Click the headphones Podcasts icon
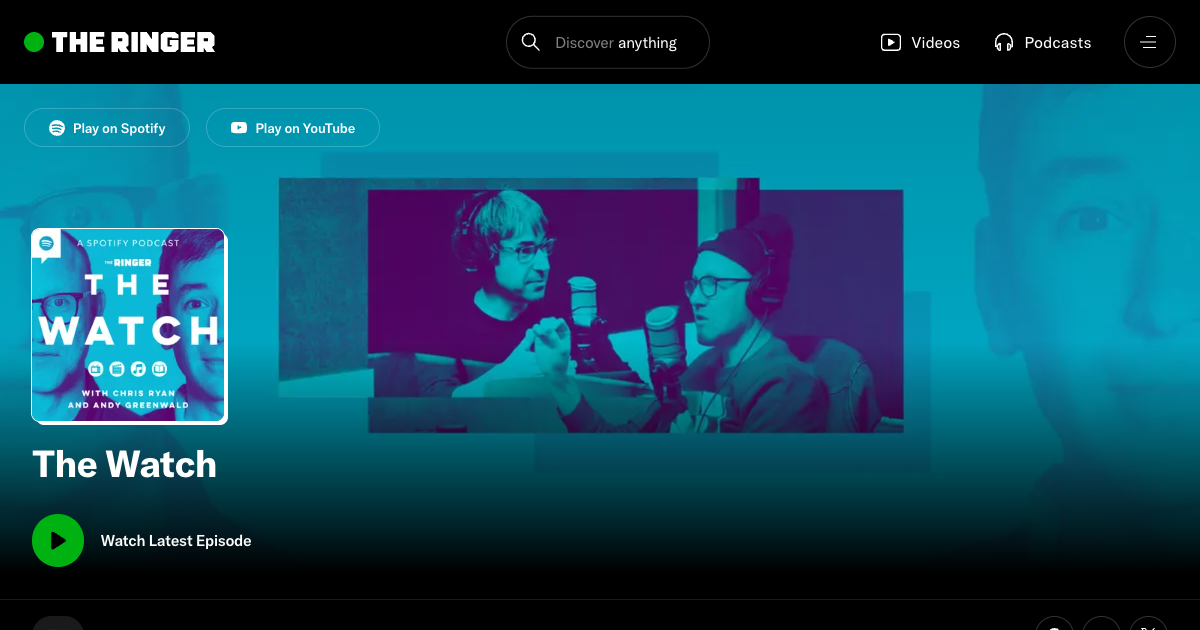Viewport: 1200px width, 630px height. point(1004,43)
